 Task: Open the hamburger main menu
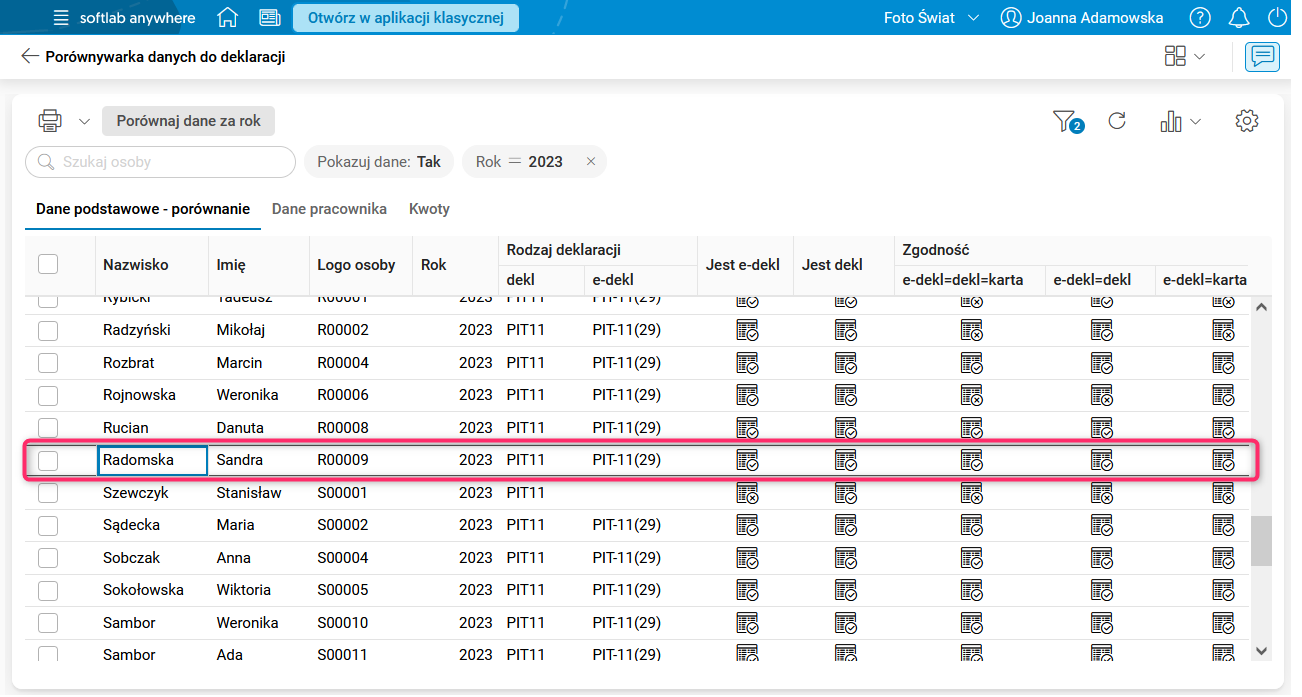62,18
